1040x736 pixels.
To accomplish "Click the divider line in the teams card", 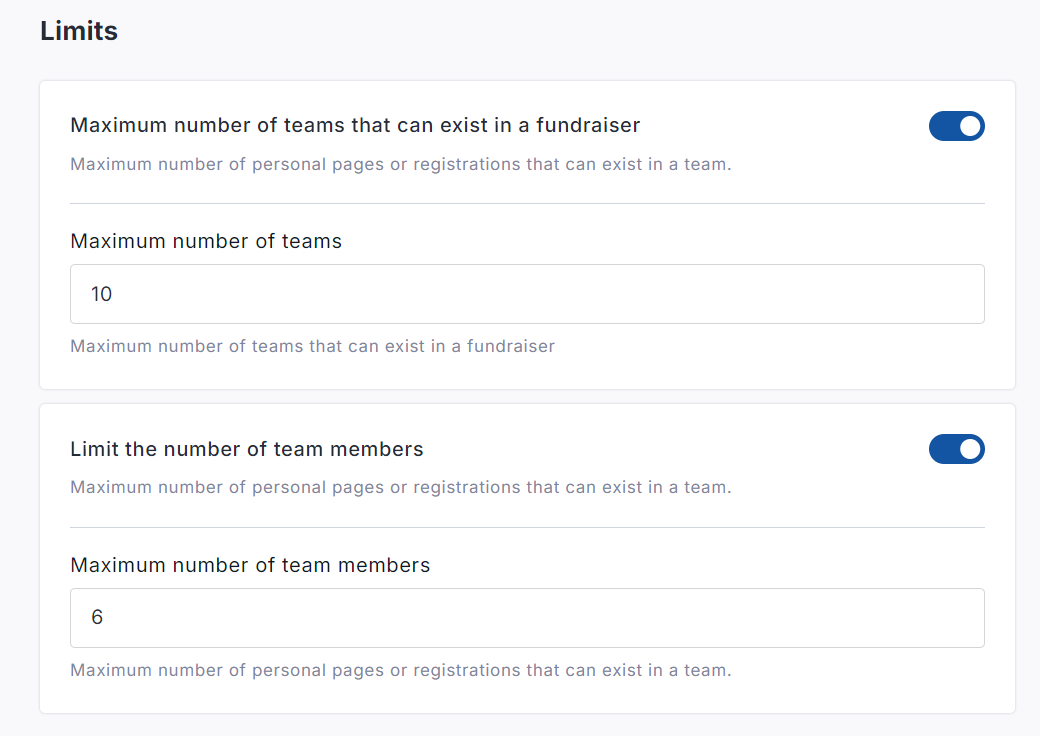I will [x=527, y=204].
